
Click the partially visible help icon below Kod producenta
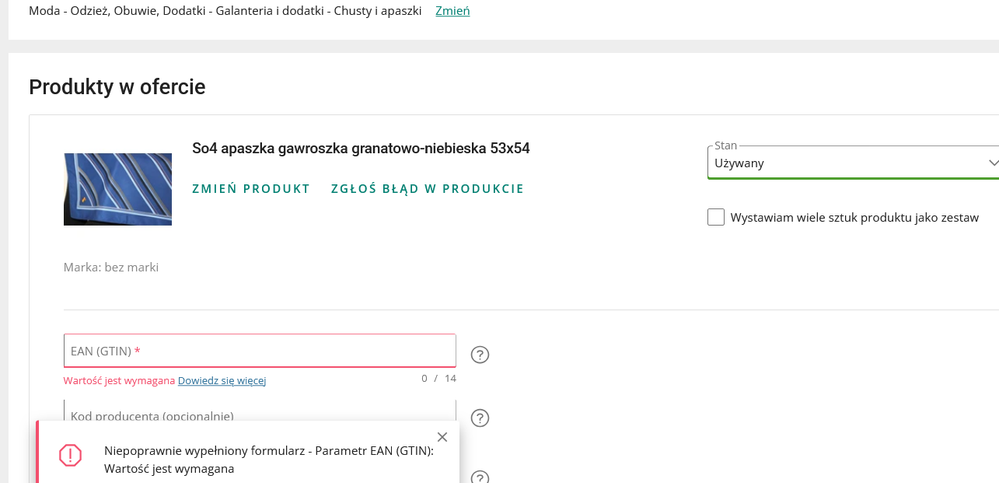coord(480,478)
